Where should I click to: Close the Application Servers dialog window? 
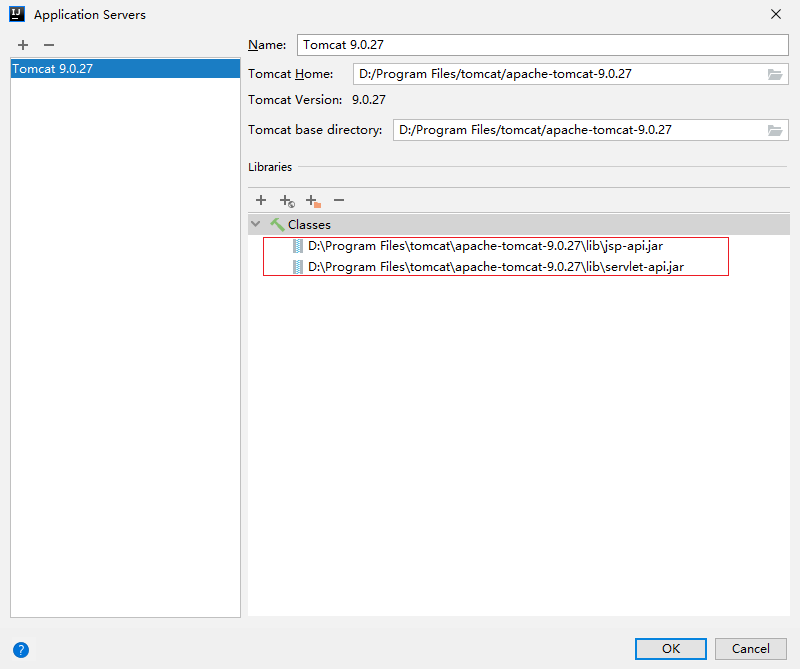(x=776, y=14)
